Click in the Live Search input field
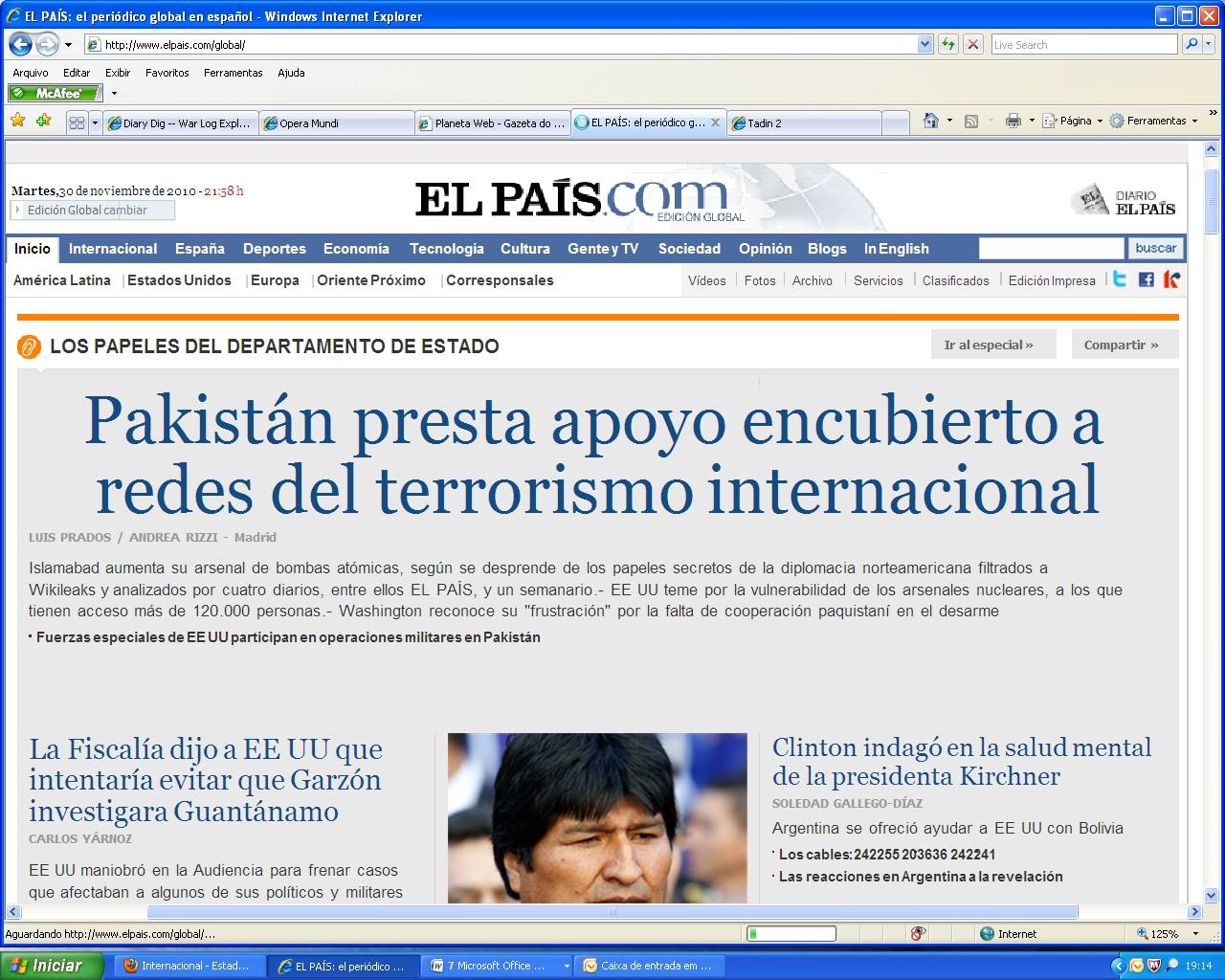 coord(1083,44)
